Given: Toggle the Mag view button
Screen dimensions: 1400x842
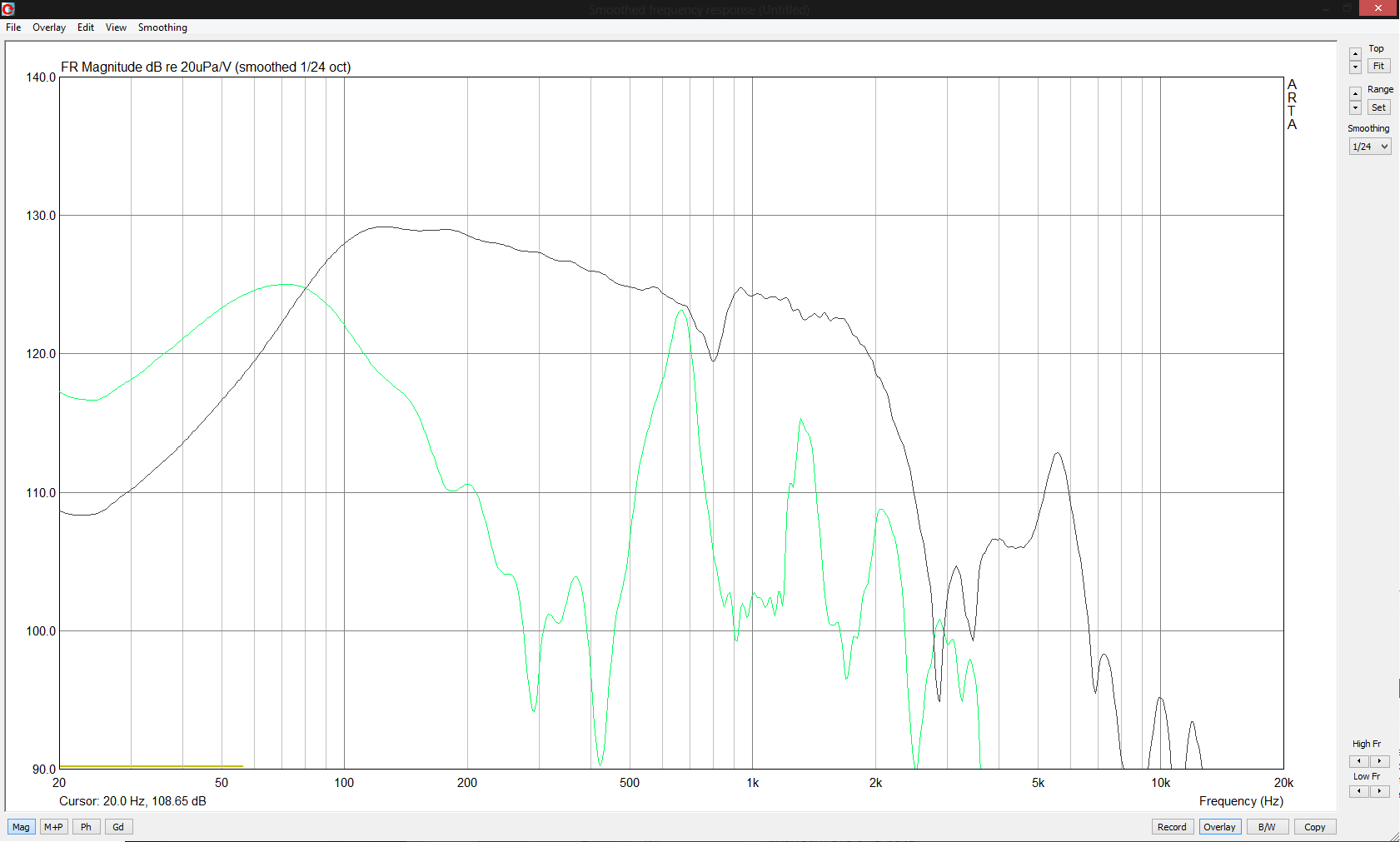Looking at the screenshot, I should (x=21, y=827).
